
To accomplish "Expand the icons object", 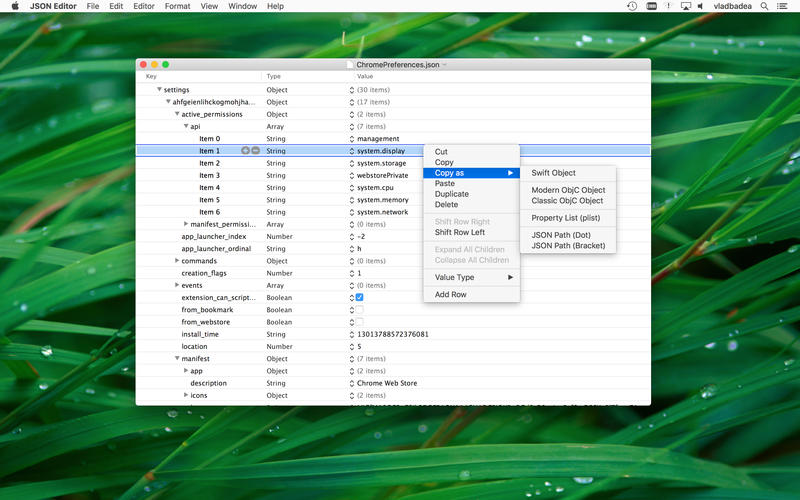I will [186, 395].
